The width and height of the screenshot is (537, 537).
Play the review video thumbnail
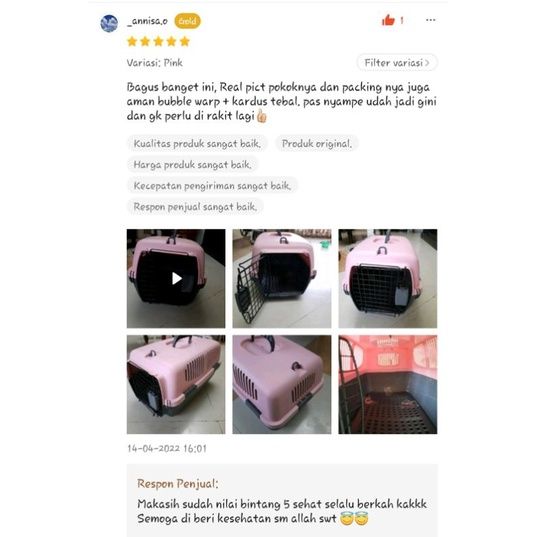point(176,278)
